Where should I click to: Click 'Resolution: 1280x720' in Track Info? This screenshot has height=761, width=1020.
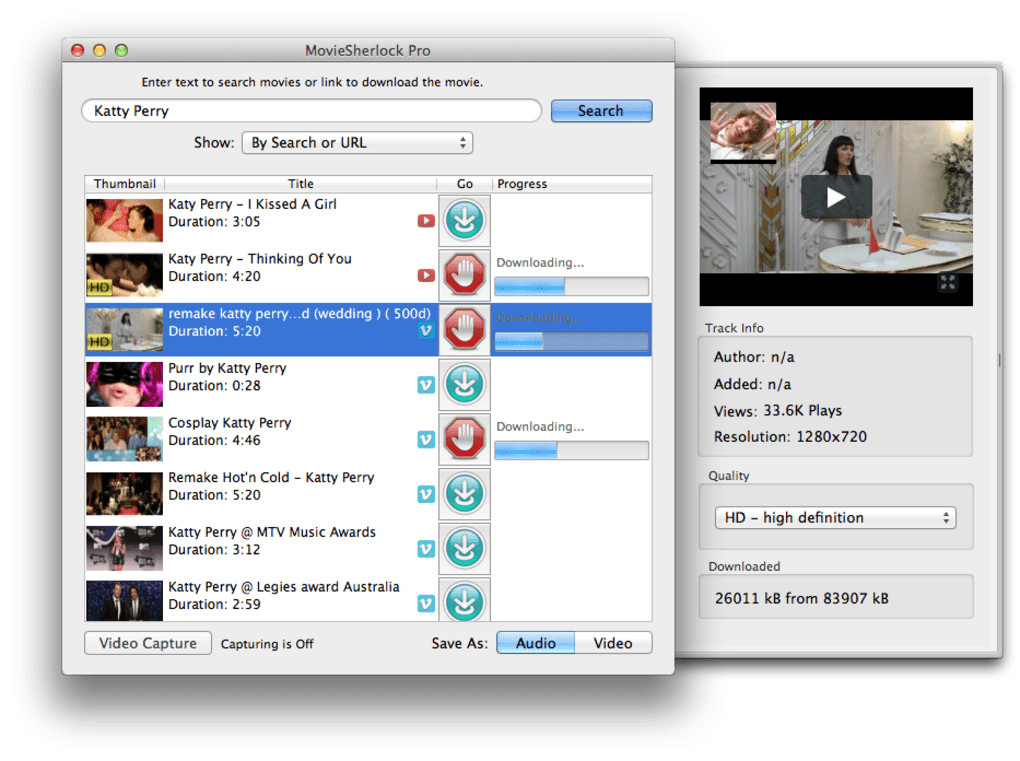[790, 437]
